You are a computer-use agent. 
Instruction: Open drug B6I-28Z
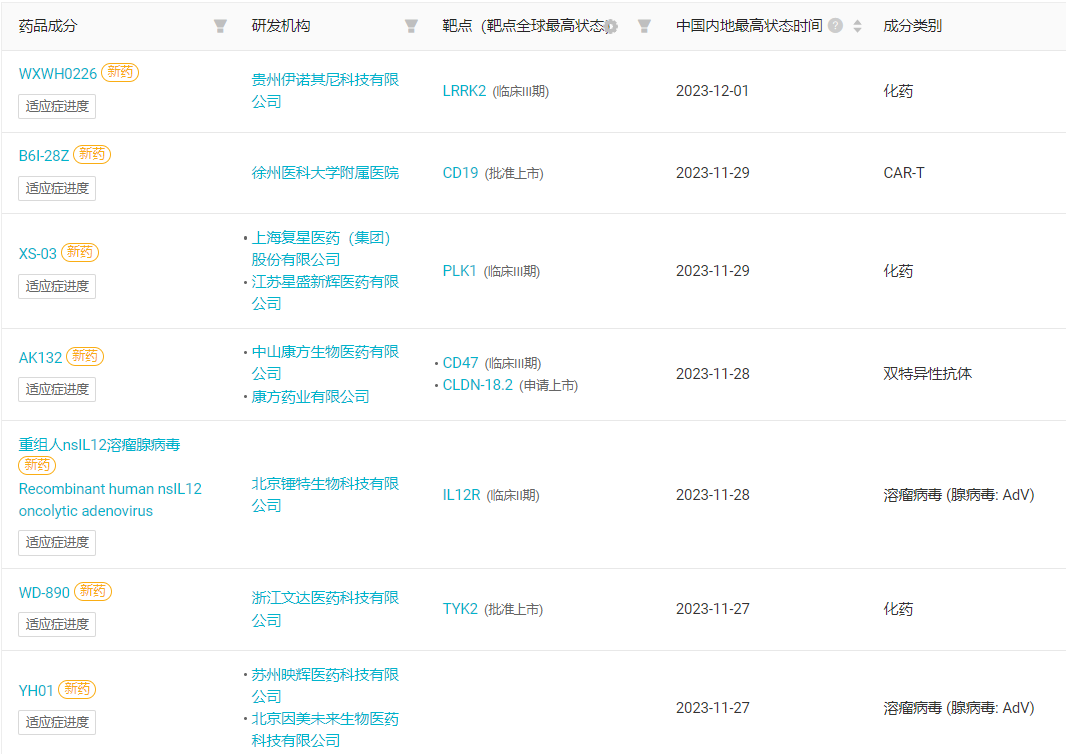[x=44, y=156]
